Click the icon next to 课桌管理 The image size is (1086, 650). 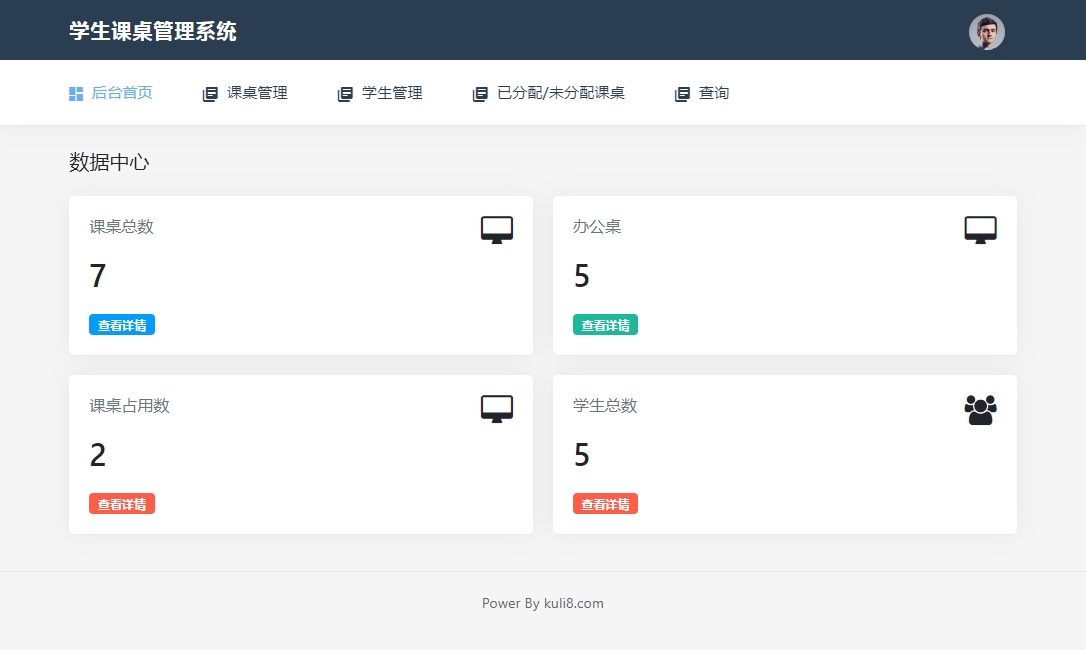(210, 94)
